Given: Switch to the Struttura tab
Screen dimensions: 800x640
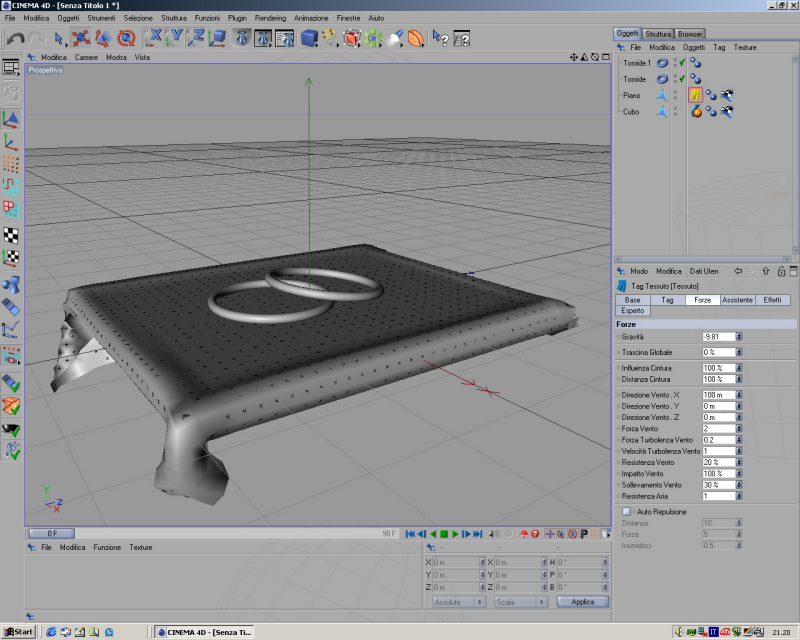Looking at the screenshot, I should pyautogui.click(x=658, y=34).
